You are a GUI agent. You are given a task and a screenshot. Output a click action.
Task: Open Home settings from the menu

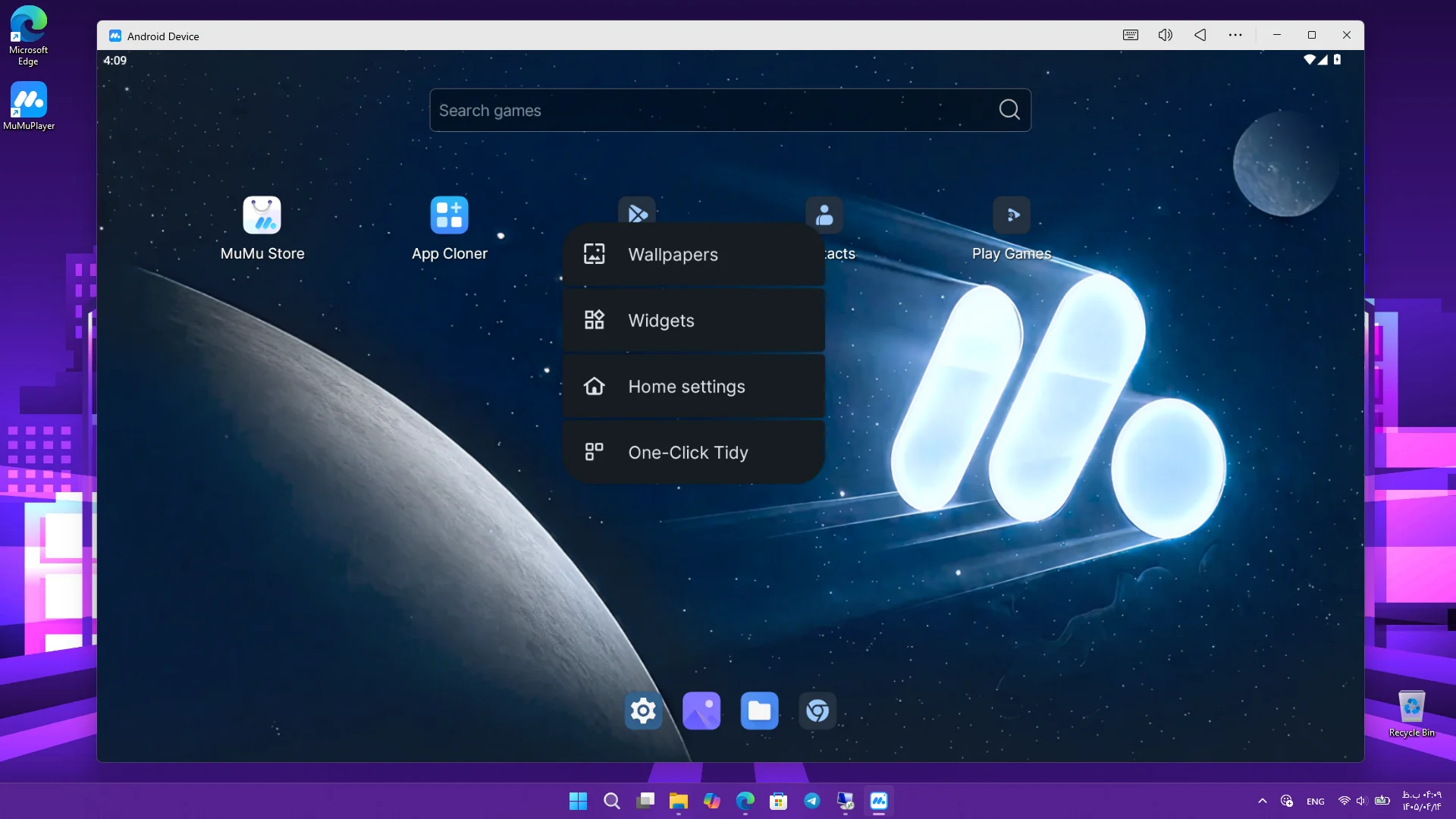tap(693, 387)
